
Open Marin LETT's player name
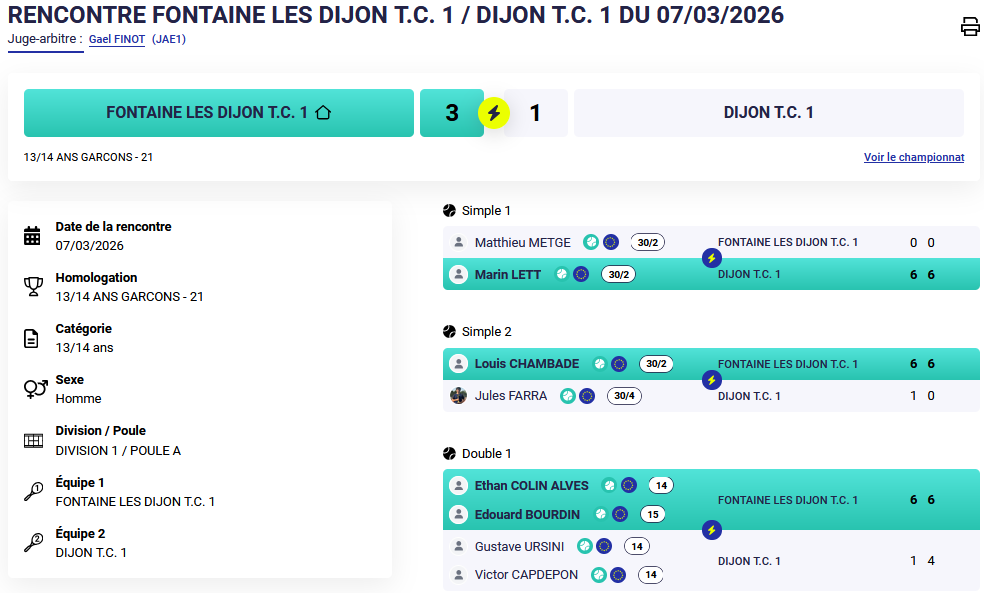tap(507, 274)
